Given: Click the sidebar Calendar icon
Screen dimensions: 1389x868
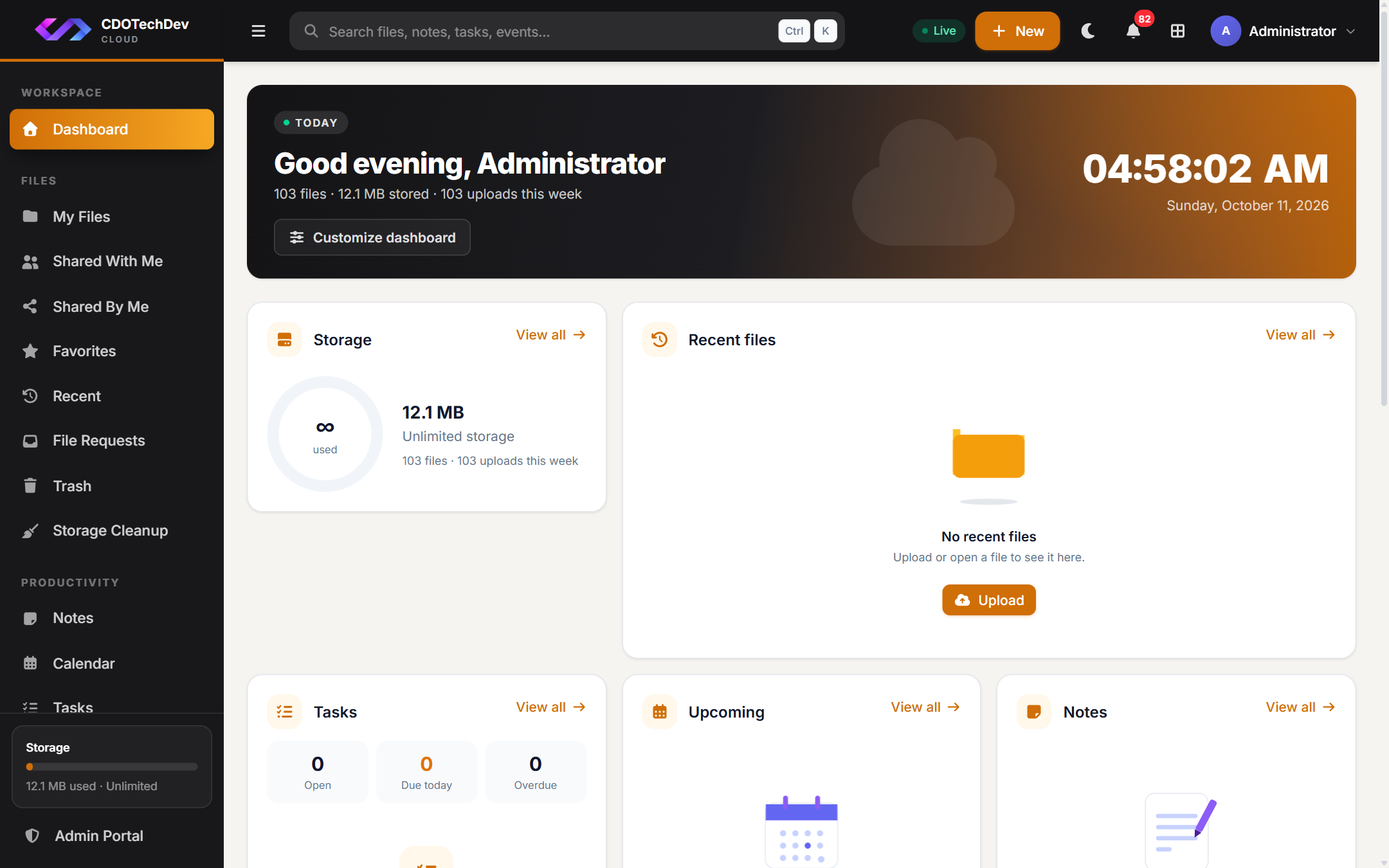Looking at the screenshot, I should tap(30, 663).
